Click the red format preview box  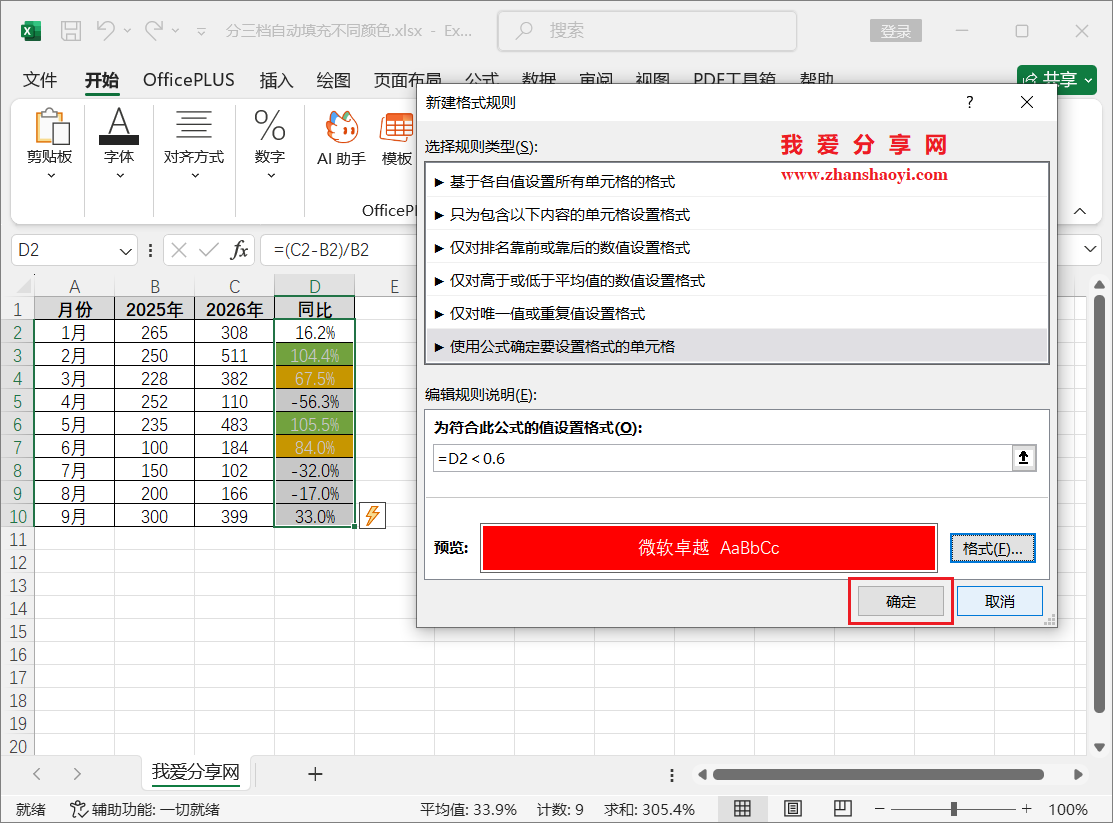pyautogui.click(x=708, y=547)
